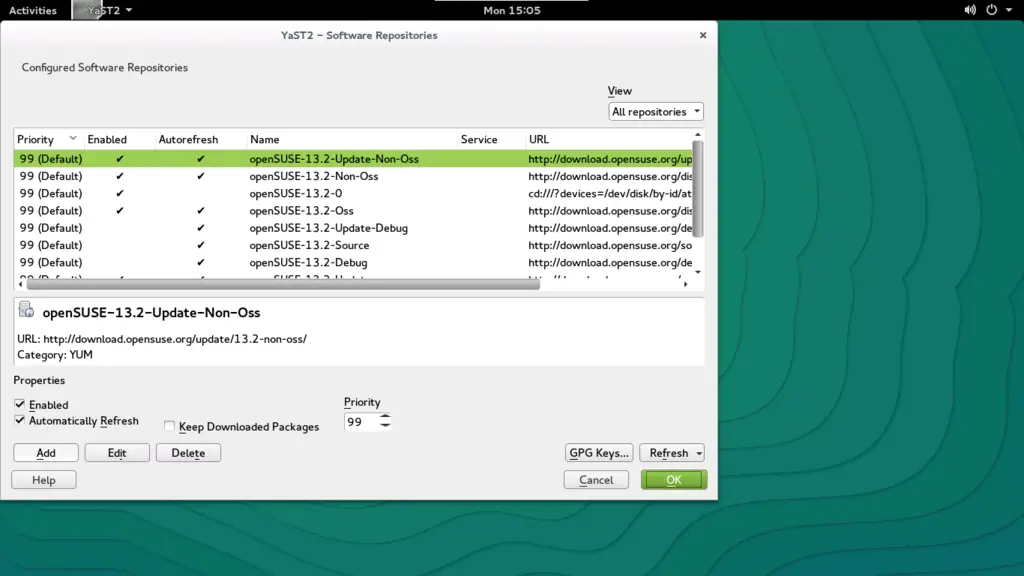The width and height of the screenshot is (1024, 576).
Task: Enable Keep Downloaded Packages
Action: point(170,426)
